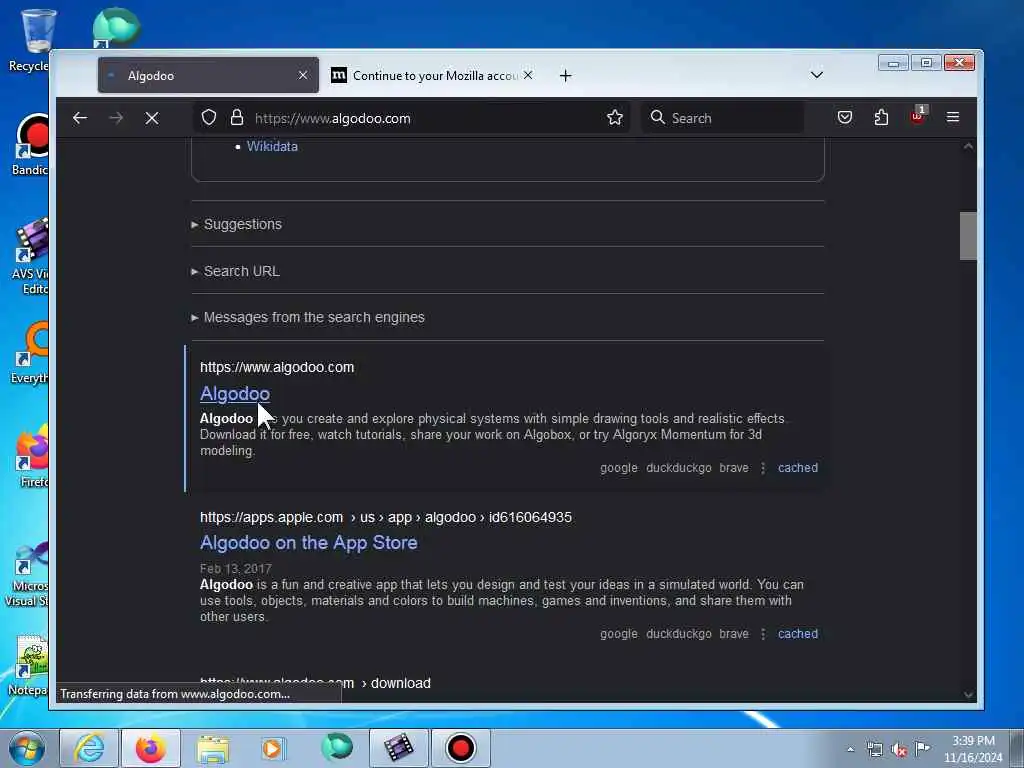Open the uBlock Origin extension icon
Image resolution: width=1024 pixels, height=768 pixels.
pos(918,116)
